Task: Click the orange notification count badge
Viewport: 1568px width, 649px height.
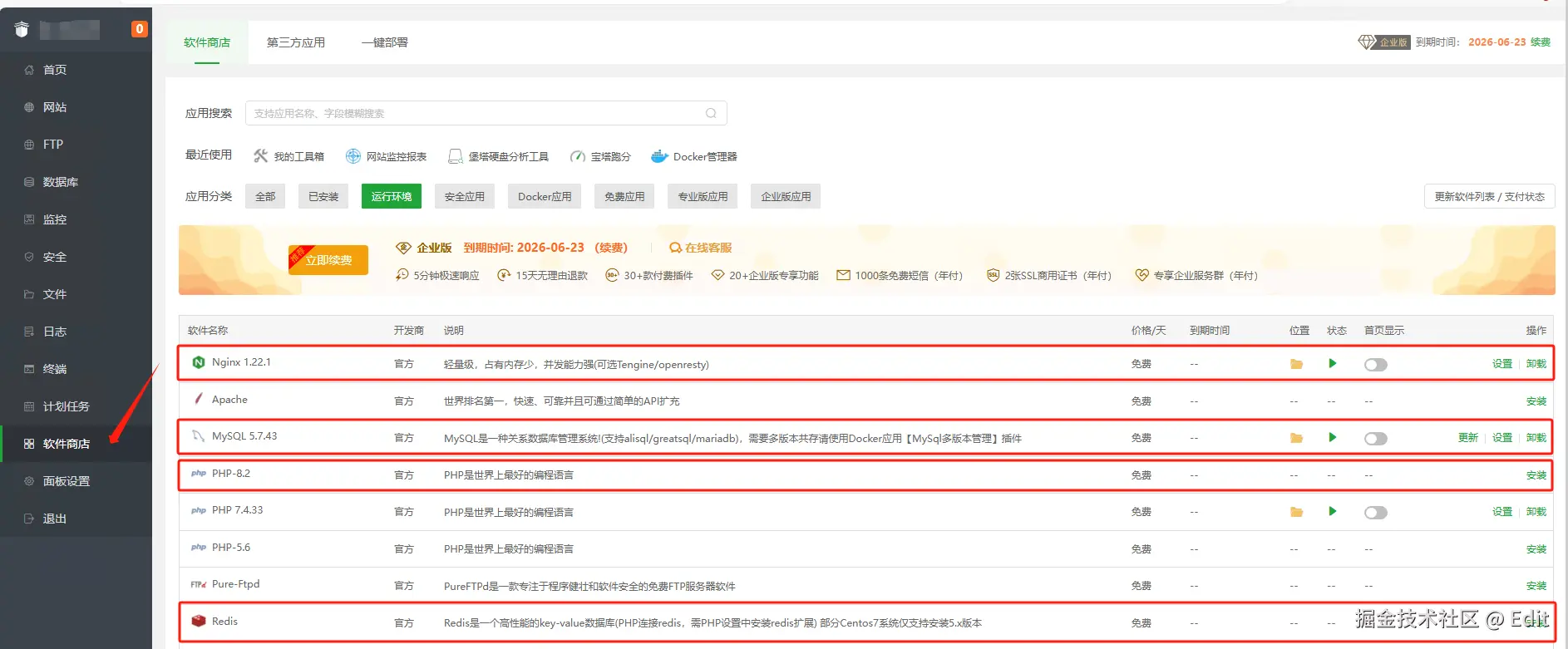Action: (x=139, y=29)
